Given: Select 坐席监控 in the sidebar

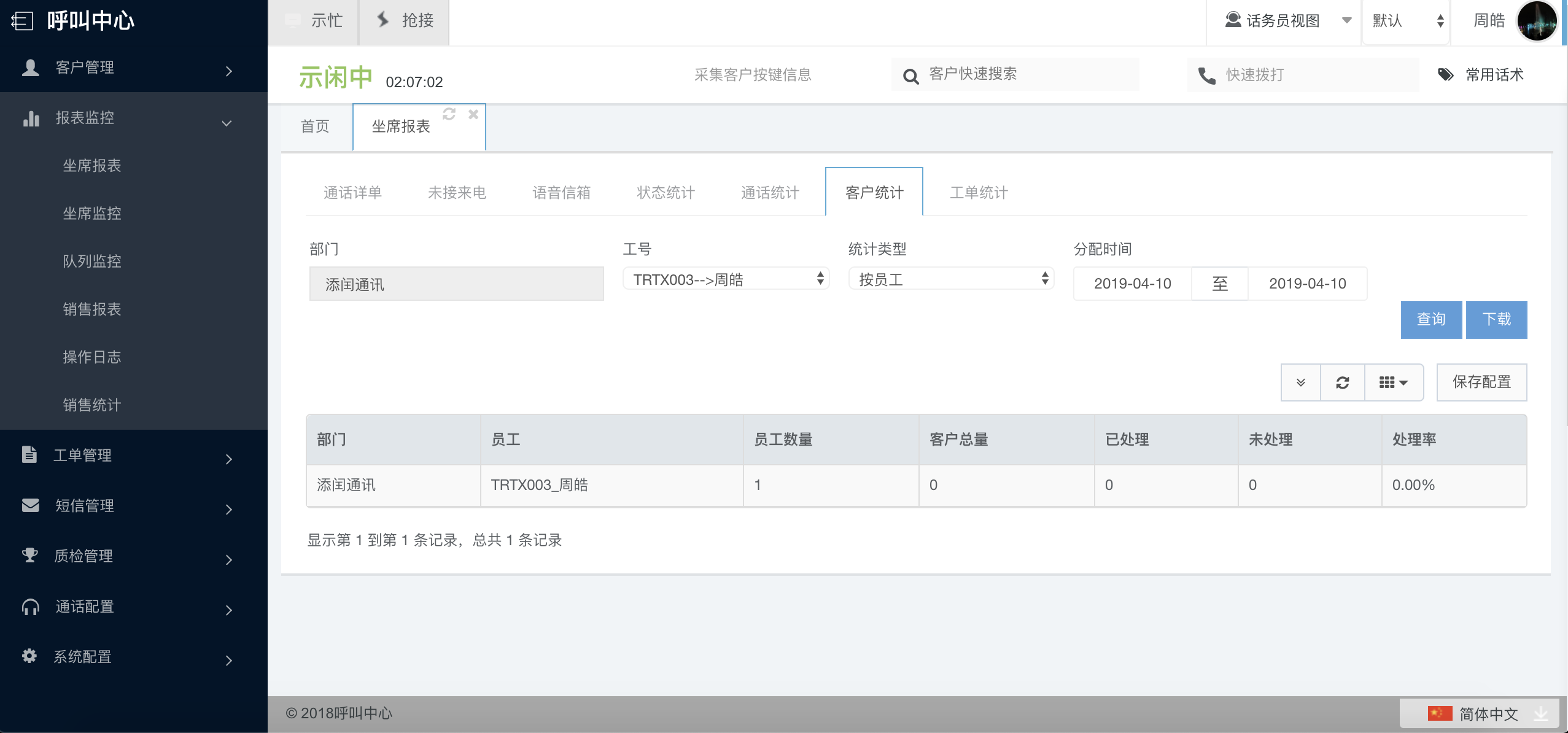Looking at the screenshot, I should [x=92, y=214].
